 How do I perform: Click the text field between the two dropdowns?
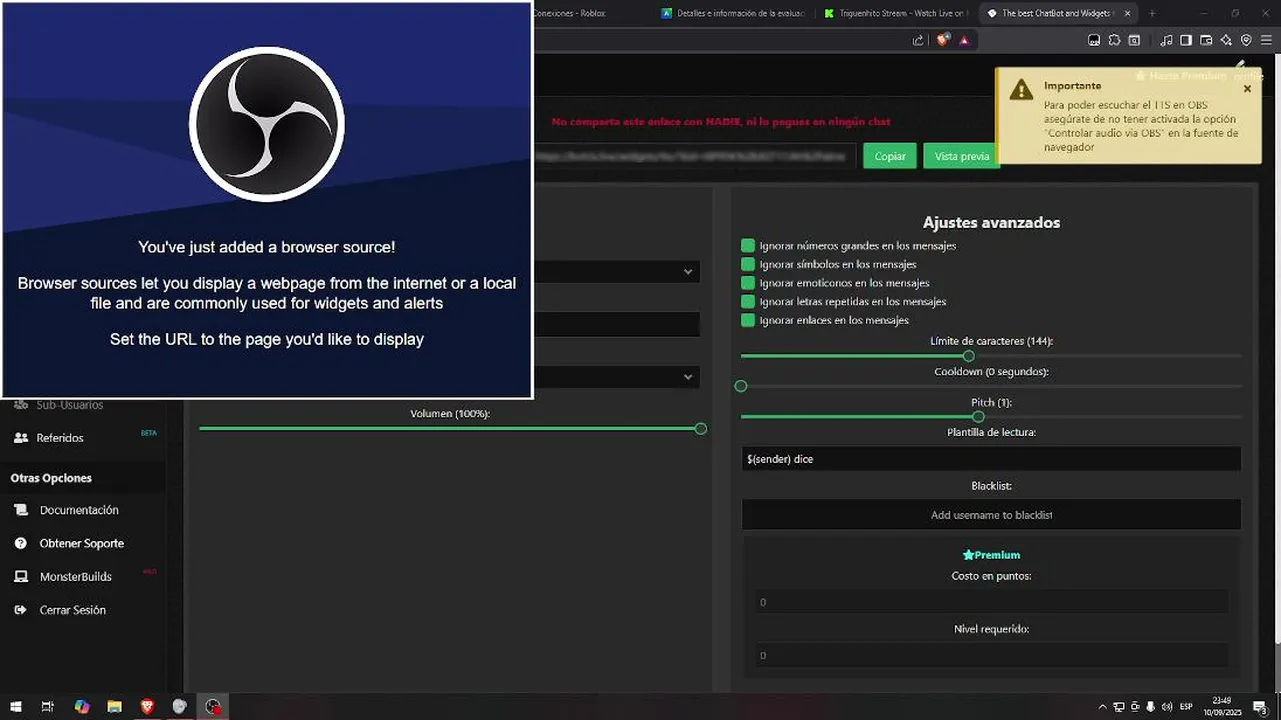pyautogui.click(x=616, y=324)
